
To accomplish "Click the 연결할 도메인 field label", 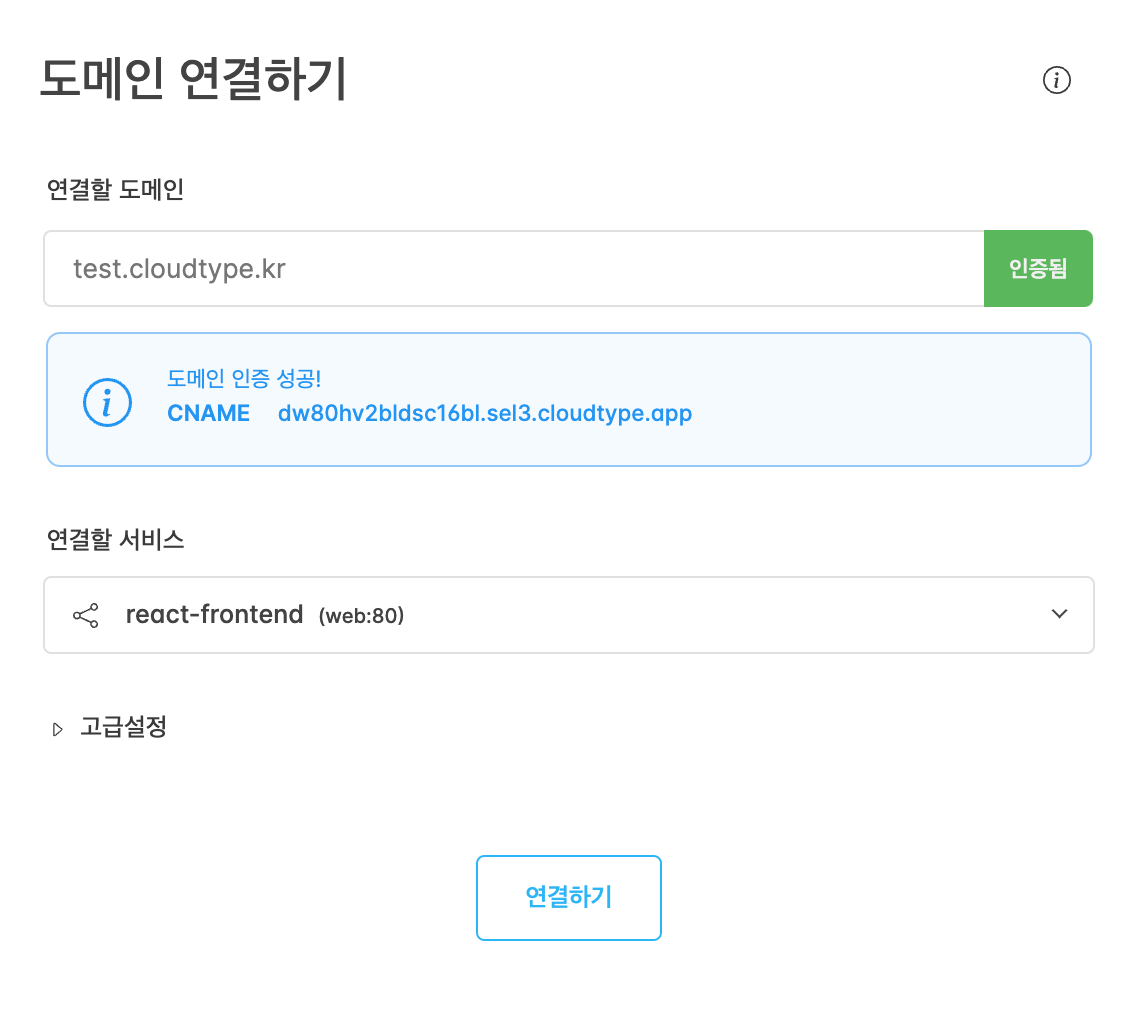I will tap(115, 189).
